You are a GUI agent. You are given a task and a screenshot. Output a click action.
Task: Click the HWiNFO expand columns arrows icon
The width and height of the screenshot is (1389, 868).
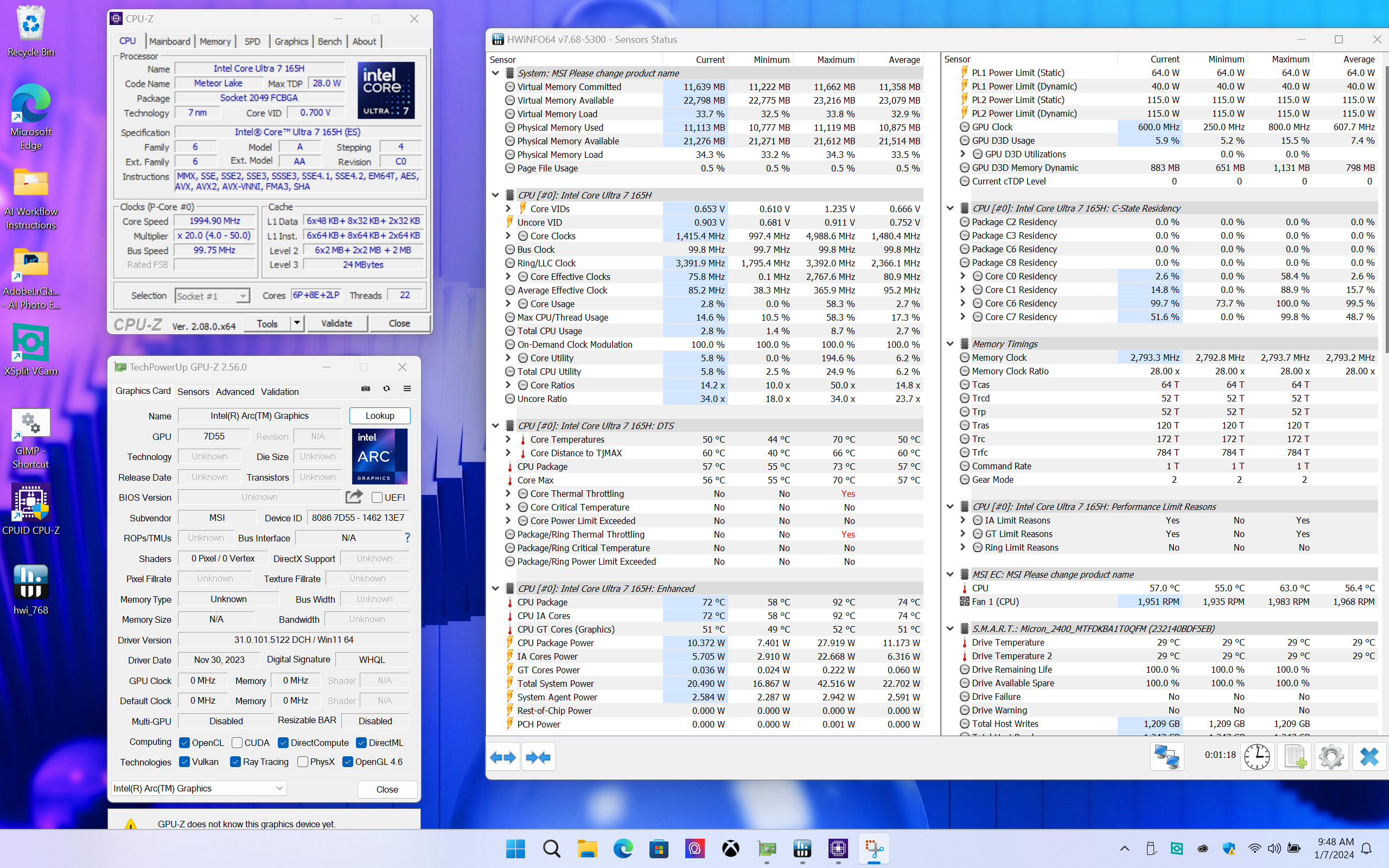click(503, 757)
